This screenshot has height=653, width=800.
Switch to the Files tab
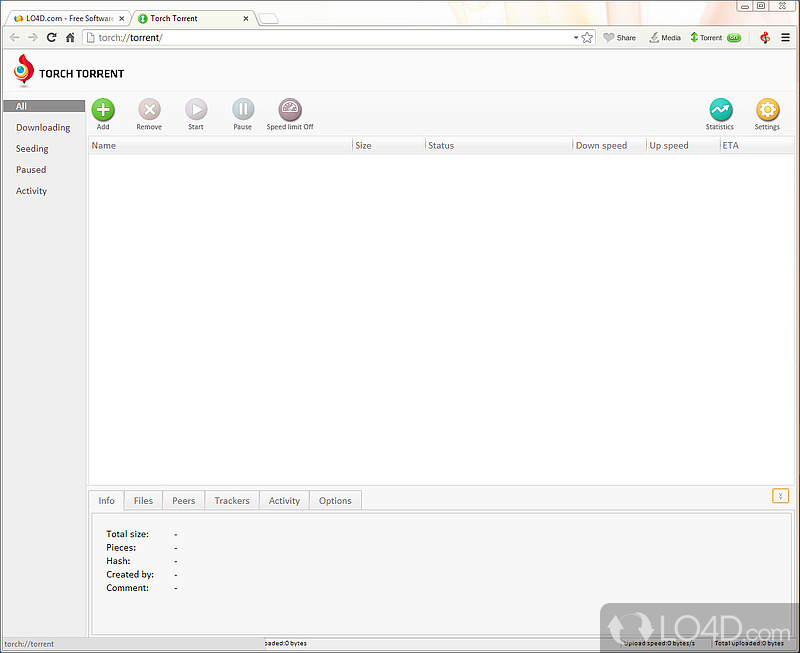pyautogui.click(x=143, y=500)
